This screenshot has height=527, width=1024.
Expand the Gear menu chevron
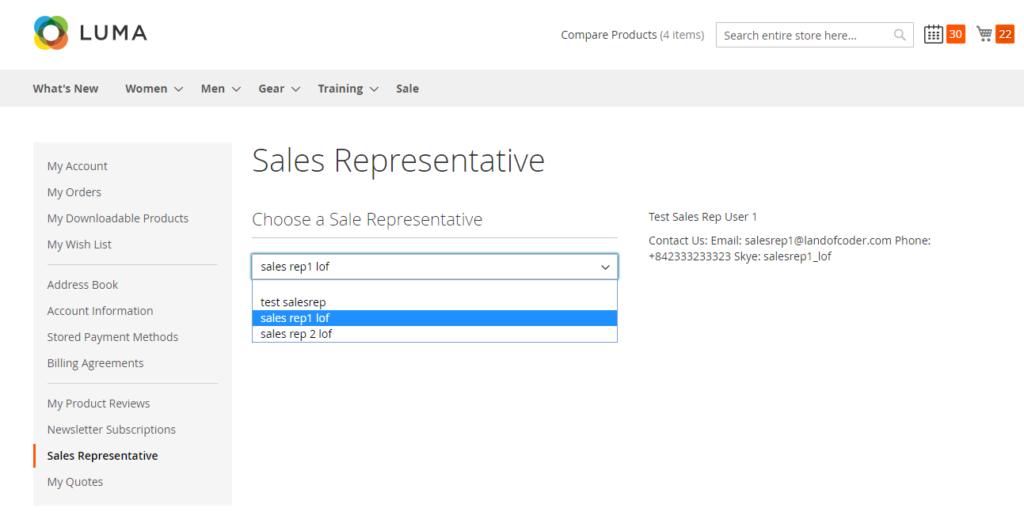pyautogui.click(x=296, y=89)
